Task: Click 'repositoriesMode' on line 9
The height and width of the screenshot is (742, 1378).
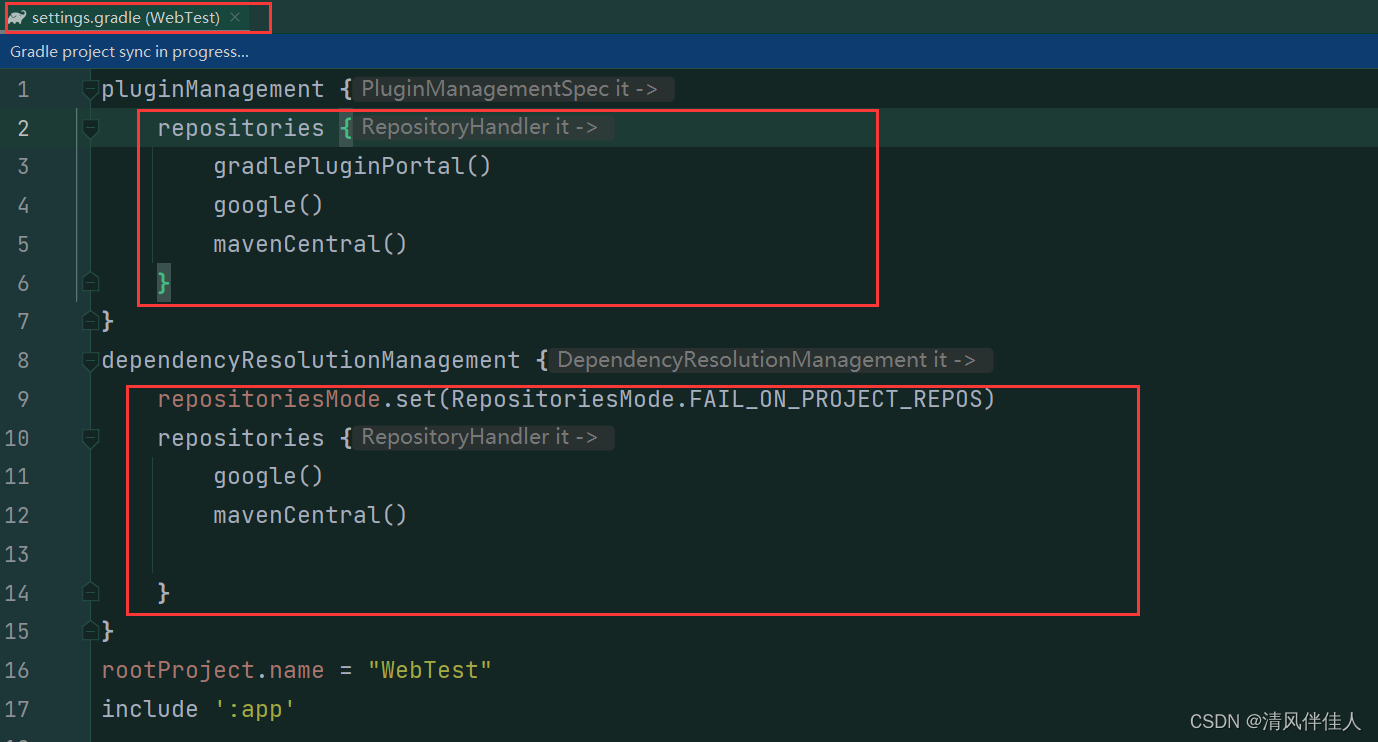Action: click(x=269, y=399)
